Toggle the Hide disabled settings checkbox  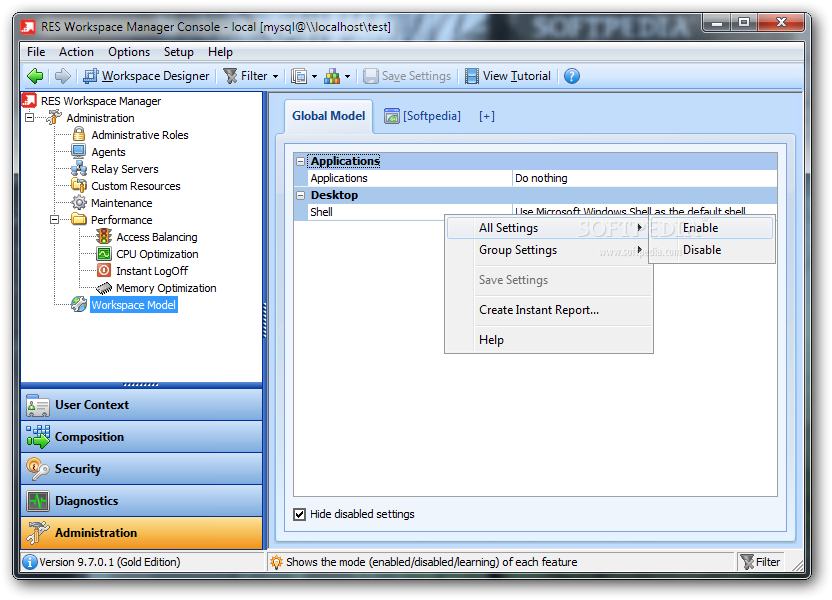coord(299,514)
